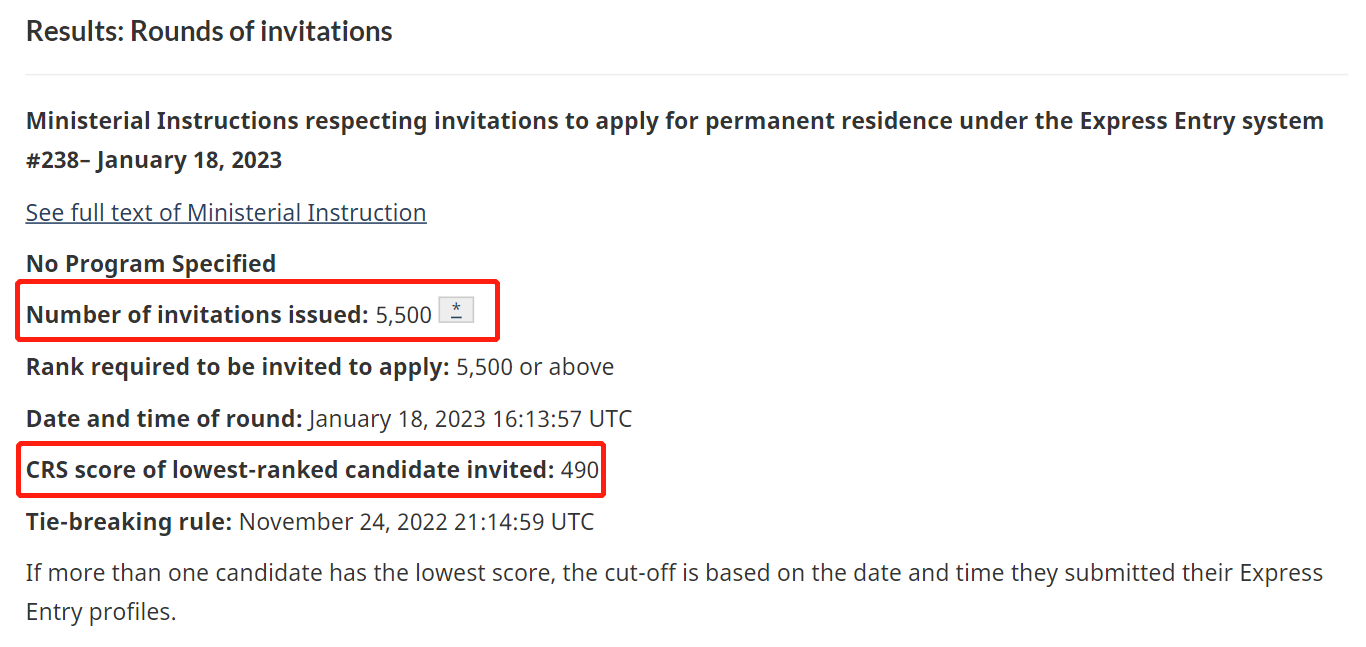This screenshot has width=1366, height=647.
Task: Click the Ministerial Instructions respecting invitations title line
Action: click(x=675, y=121)
